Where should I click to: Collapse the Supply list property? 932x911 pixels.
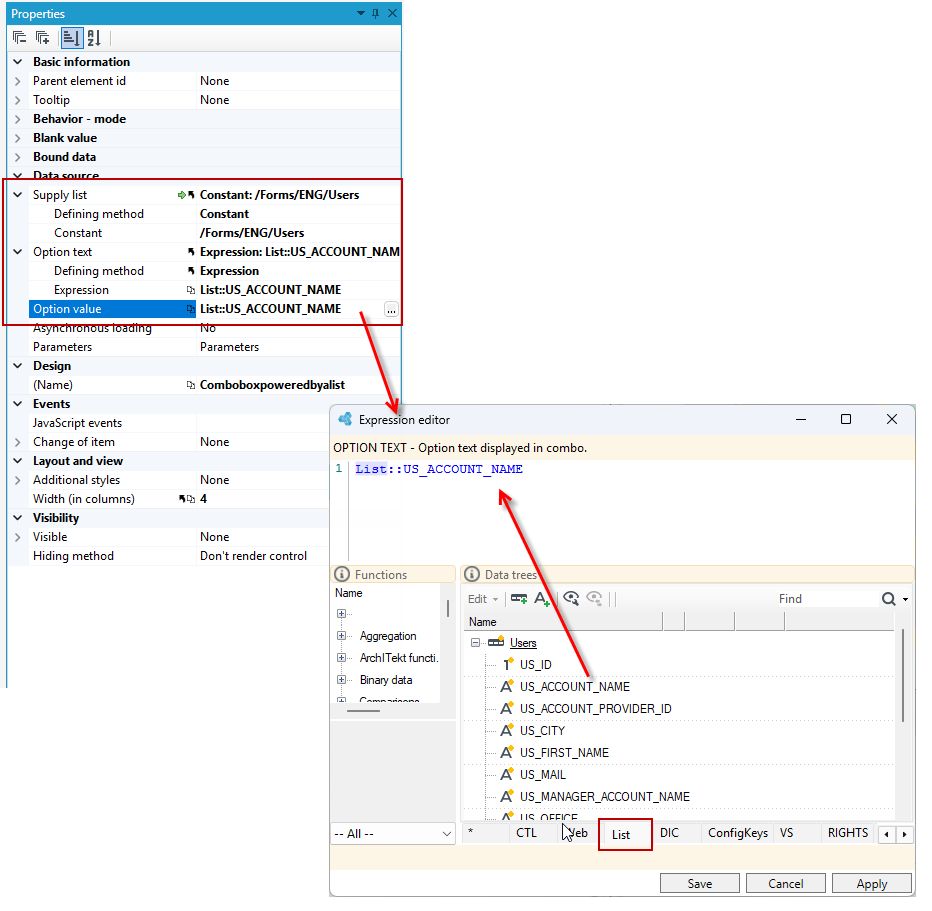tap(18, 195)
